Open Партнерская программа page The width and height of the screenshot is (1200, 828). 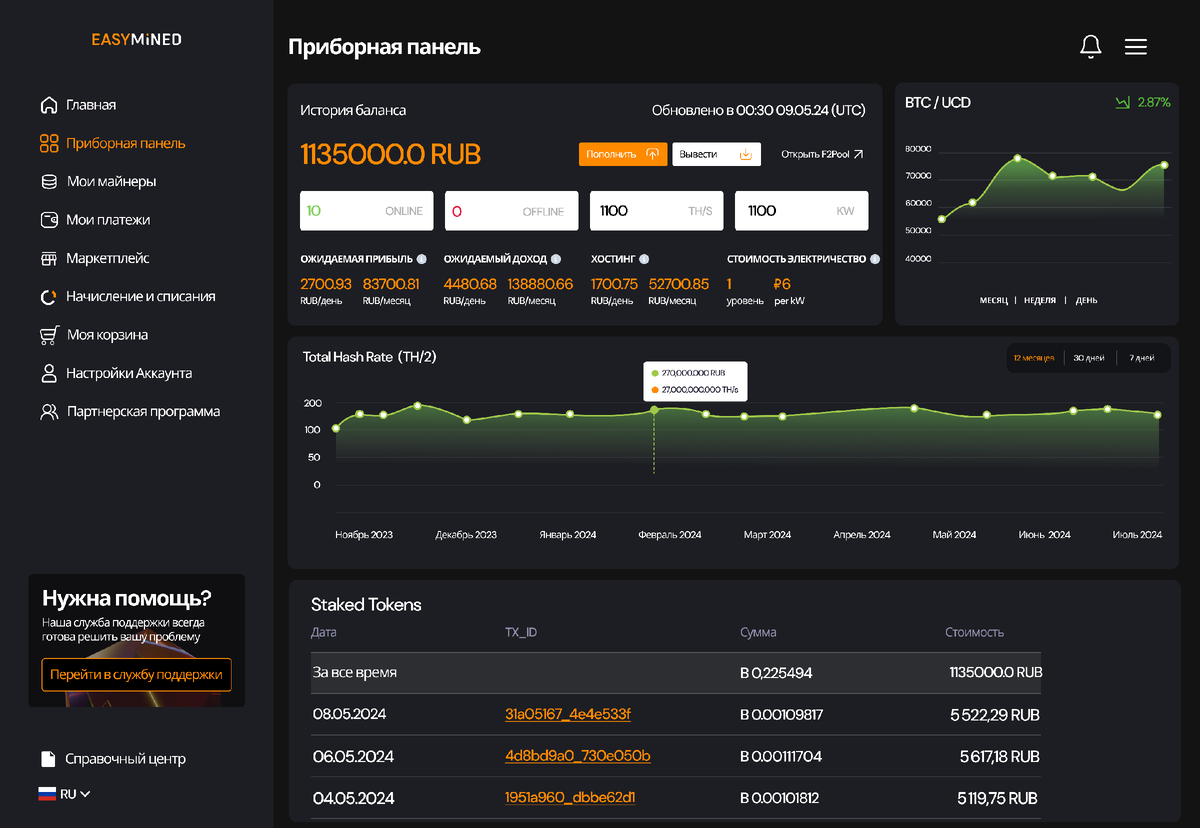(x=143, y=412)
